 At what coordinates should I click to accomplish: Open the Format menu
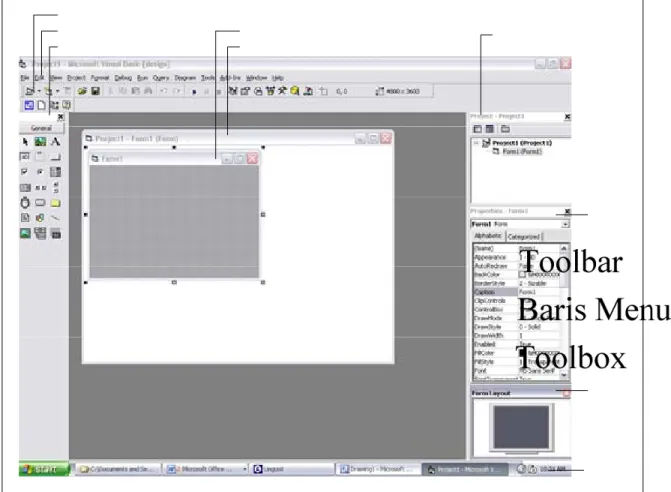100,78
